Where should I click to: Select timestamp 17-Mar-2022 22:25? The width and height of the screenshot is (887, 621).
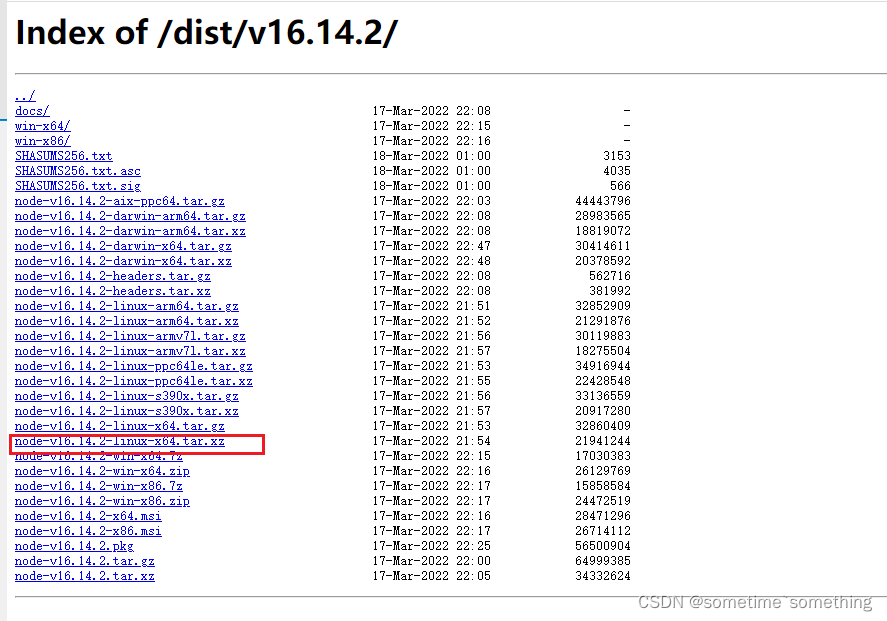[x=432, y=546]
